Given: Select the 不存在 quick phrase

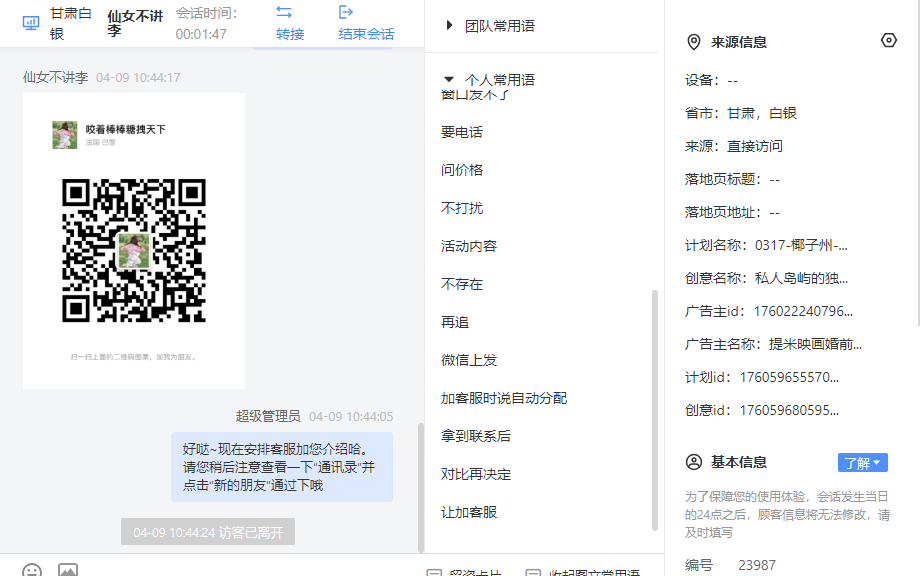Looking at the screenshot, I should pos(462,284).
